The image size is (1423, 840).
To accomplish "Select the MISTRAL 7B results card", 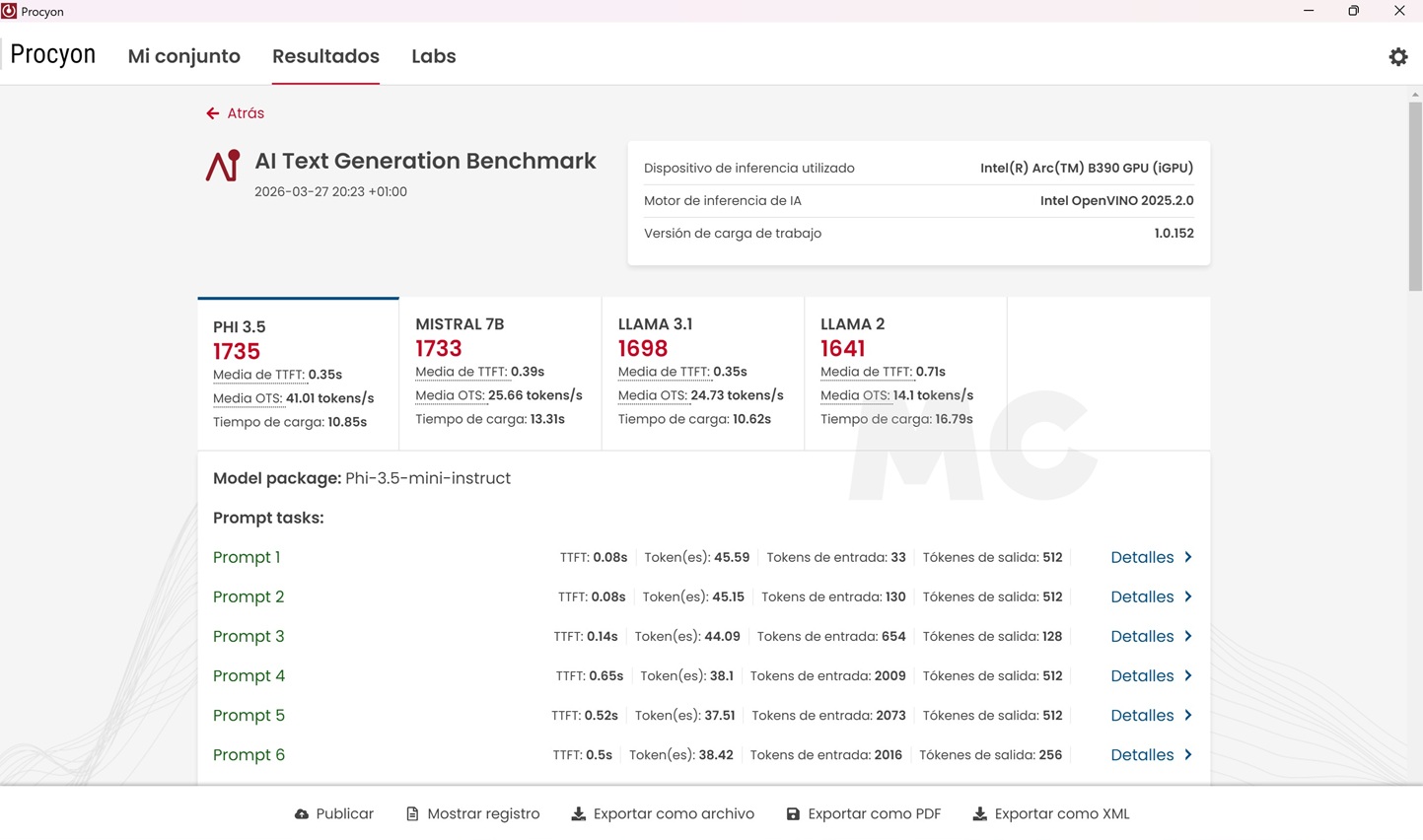I will tap(500, 374).
